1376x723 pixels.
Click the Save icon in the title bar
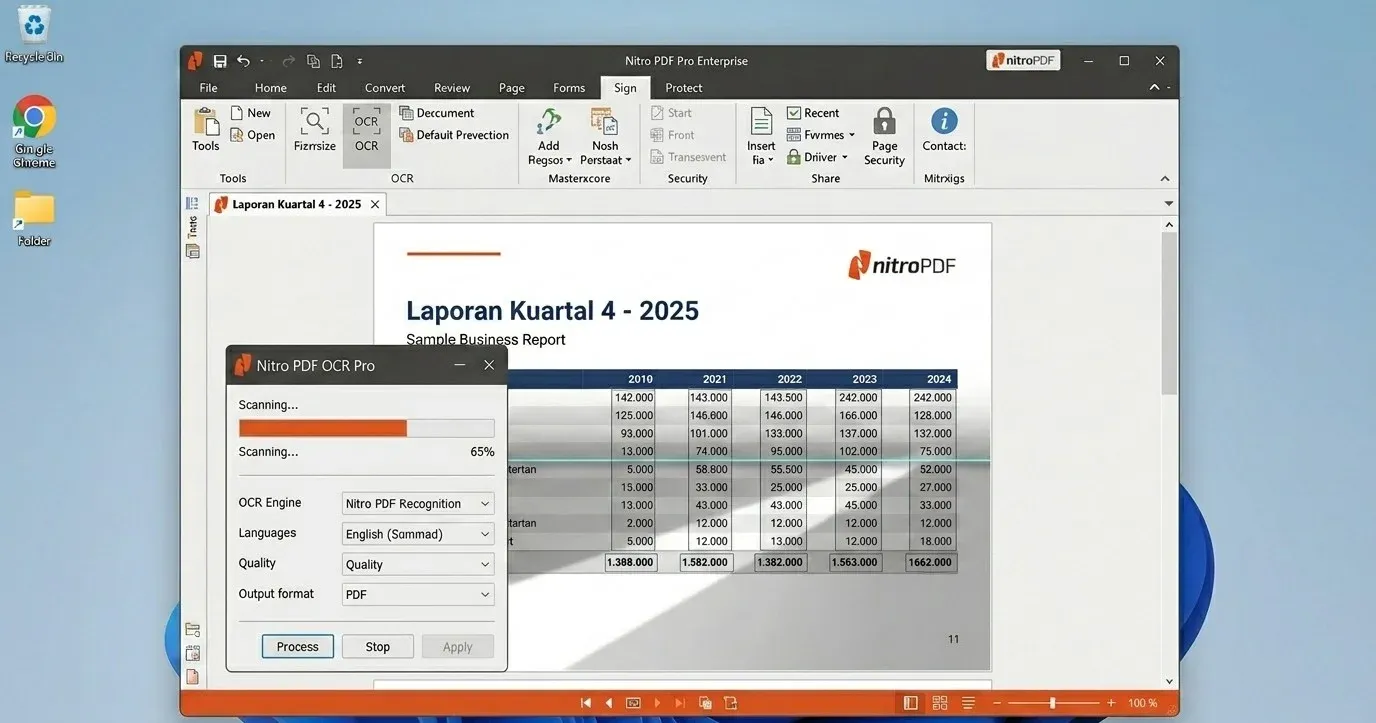click(x=220, y=61)
